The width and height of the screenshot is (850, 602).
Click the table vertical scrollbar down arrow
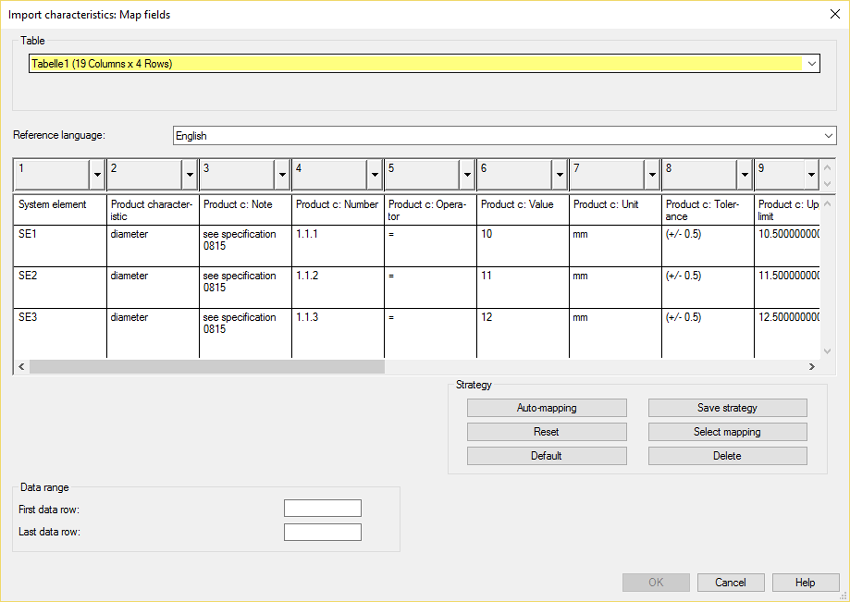coord(827,351)
